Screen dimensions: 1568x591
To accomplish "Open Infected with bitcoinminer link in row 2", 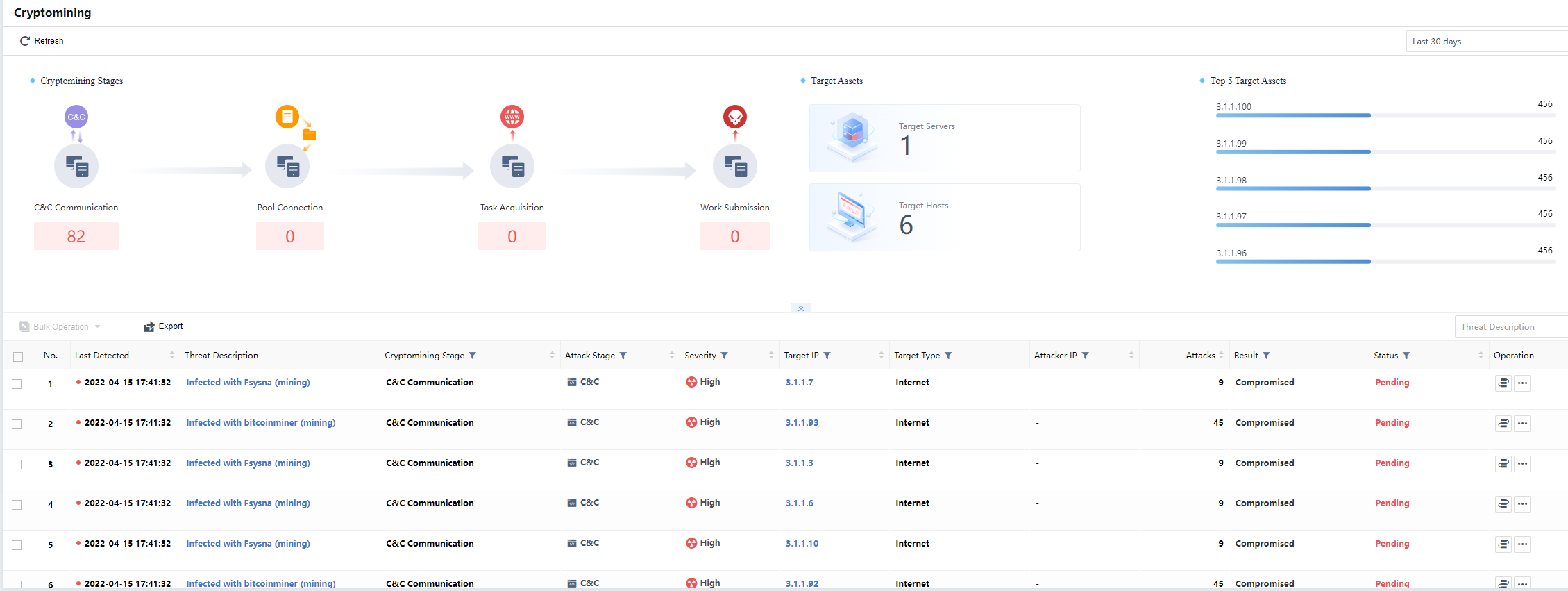I will pyautogui.click(x=260, y=423).
